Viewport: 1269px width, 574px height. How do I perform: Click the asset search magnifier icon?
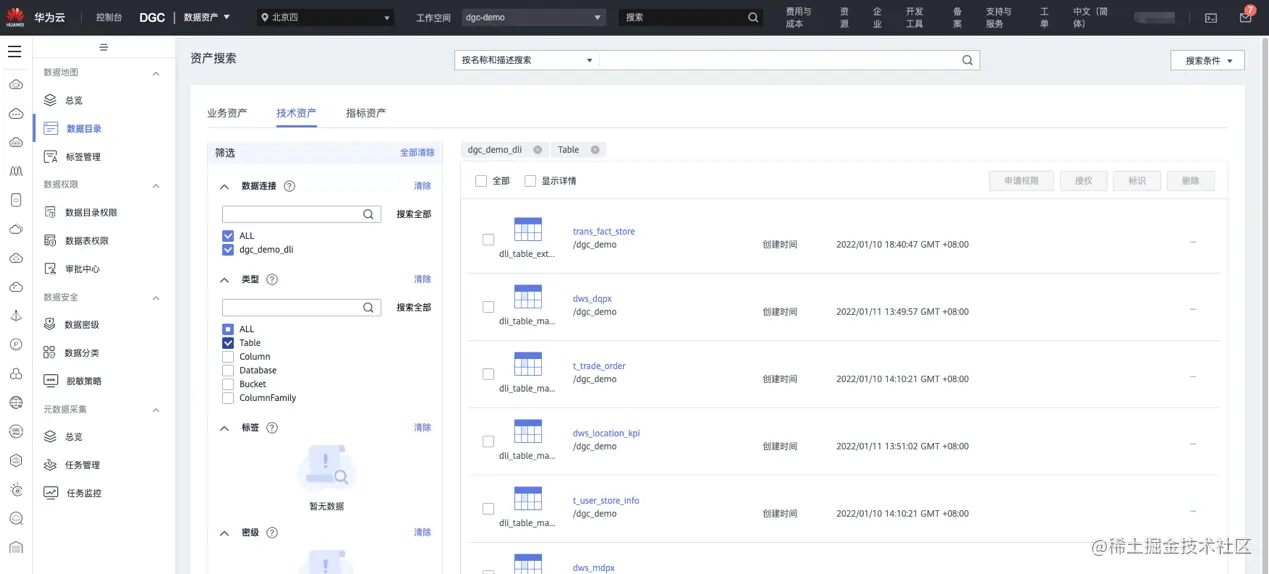point(967,60)
